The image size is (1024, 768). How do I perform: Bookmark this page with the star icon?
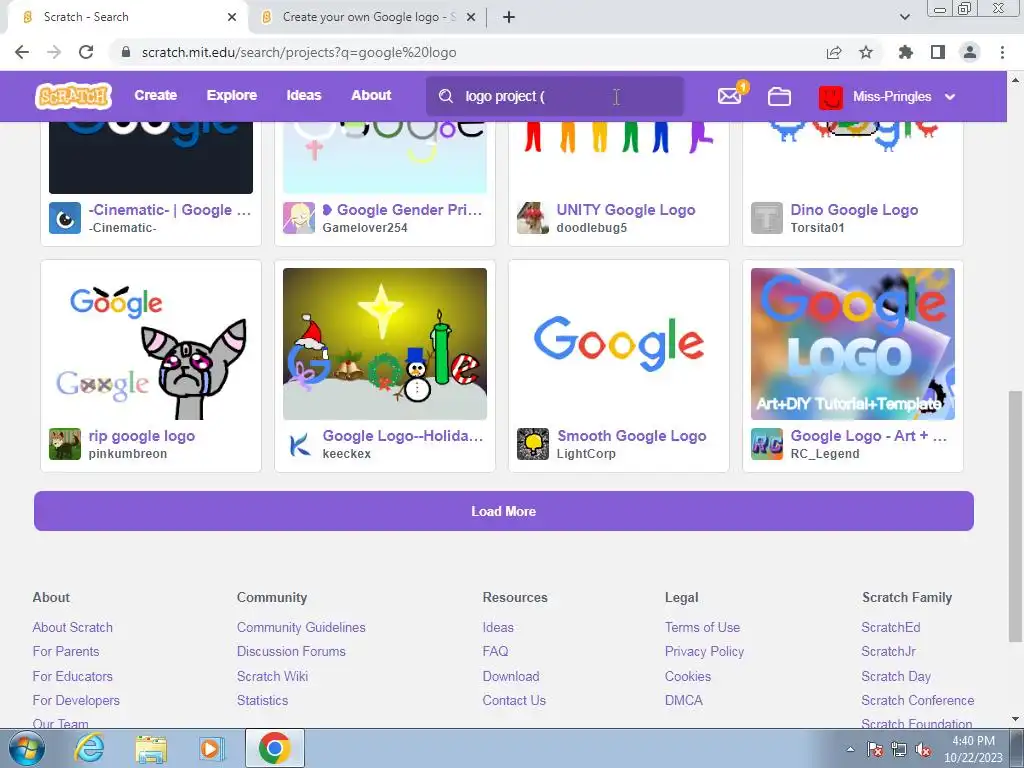[x=866, y=52]
